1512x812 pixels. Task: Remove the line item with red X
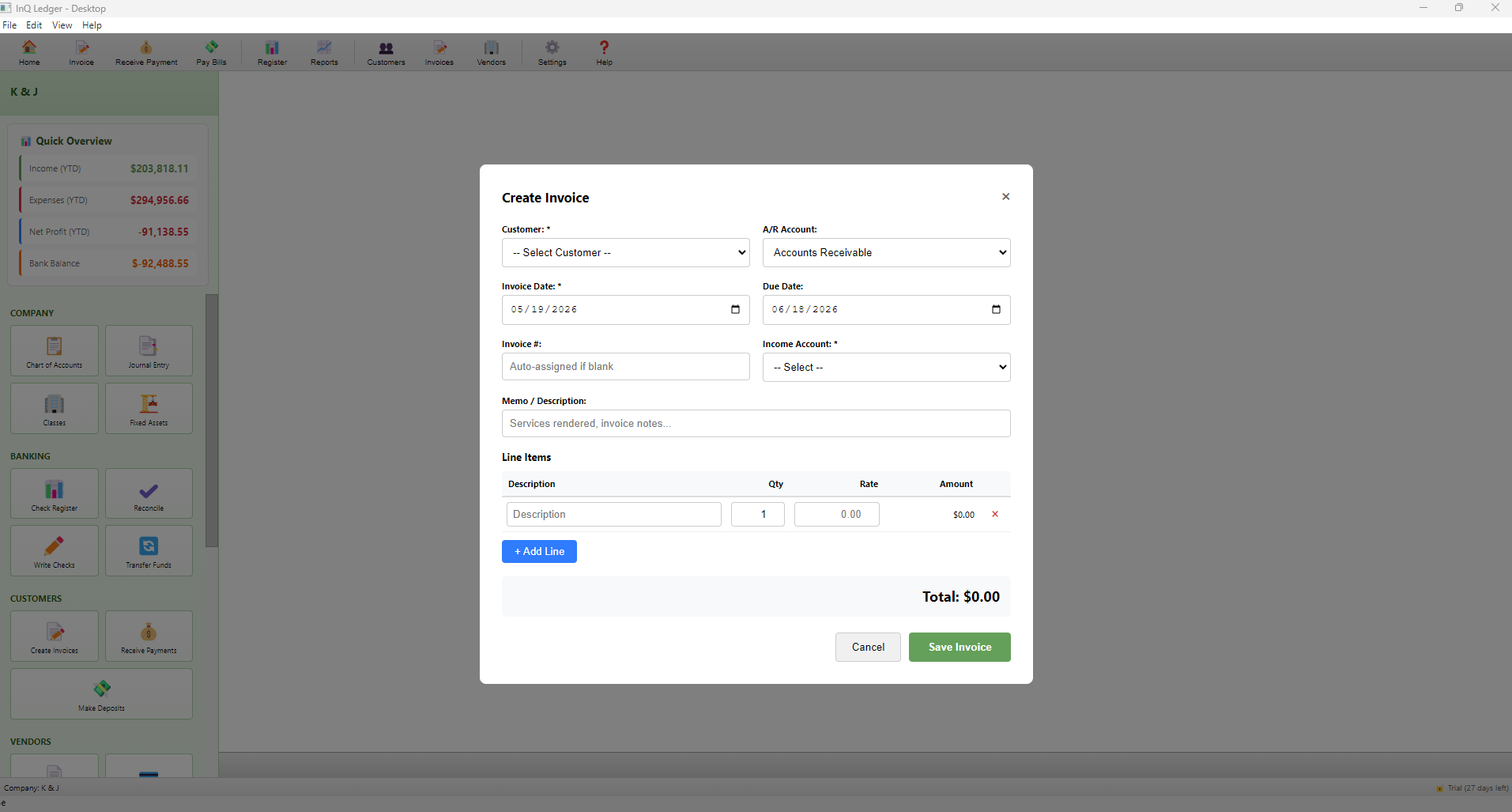995,514
